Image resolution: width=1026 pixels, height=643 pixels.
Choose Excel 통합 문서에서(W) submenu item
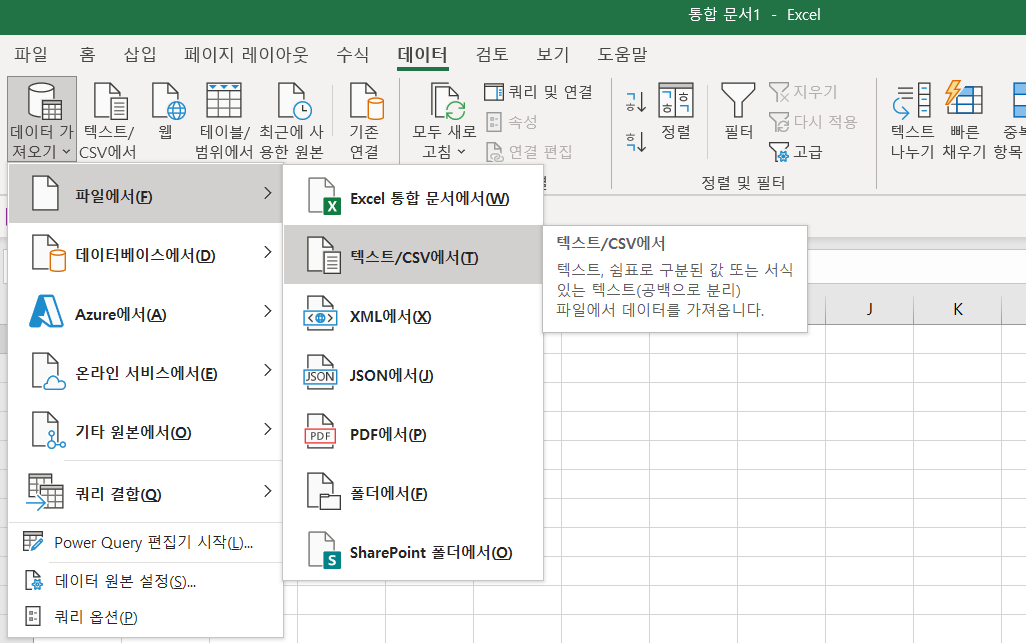(414, 197)
